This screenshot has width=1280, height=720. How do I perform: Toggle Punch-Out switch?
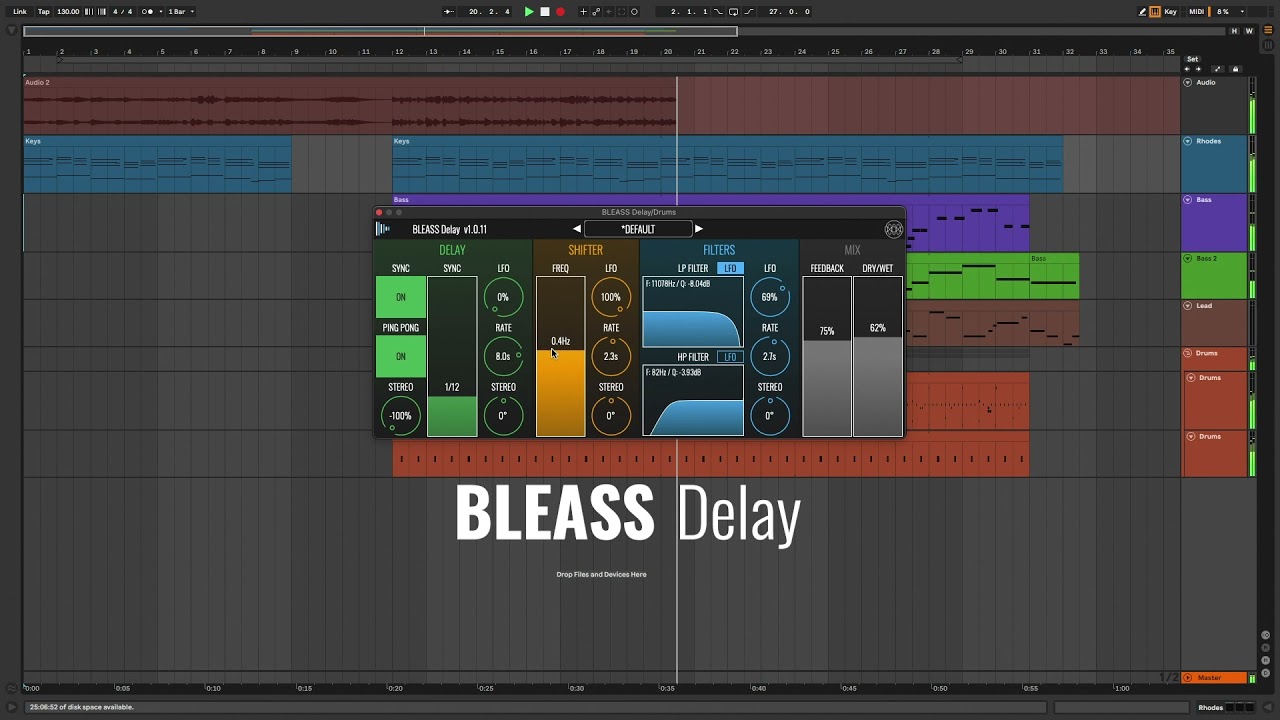(749, 12)
